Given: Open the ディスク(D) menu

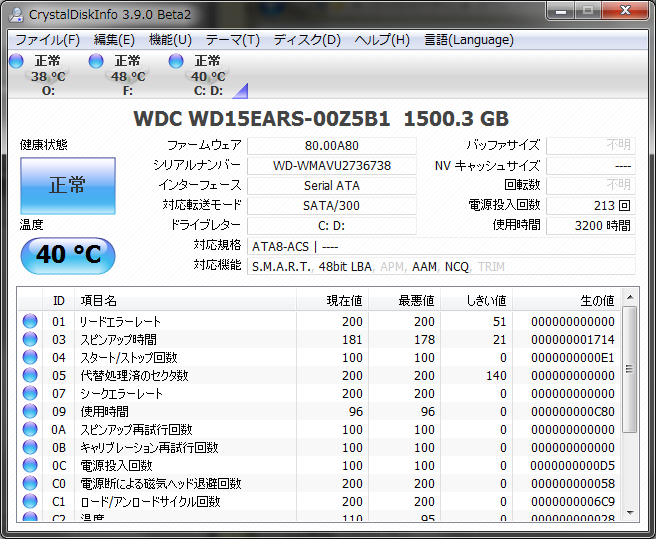Looking at the screenshot, I should pos(307,40).
